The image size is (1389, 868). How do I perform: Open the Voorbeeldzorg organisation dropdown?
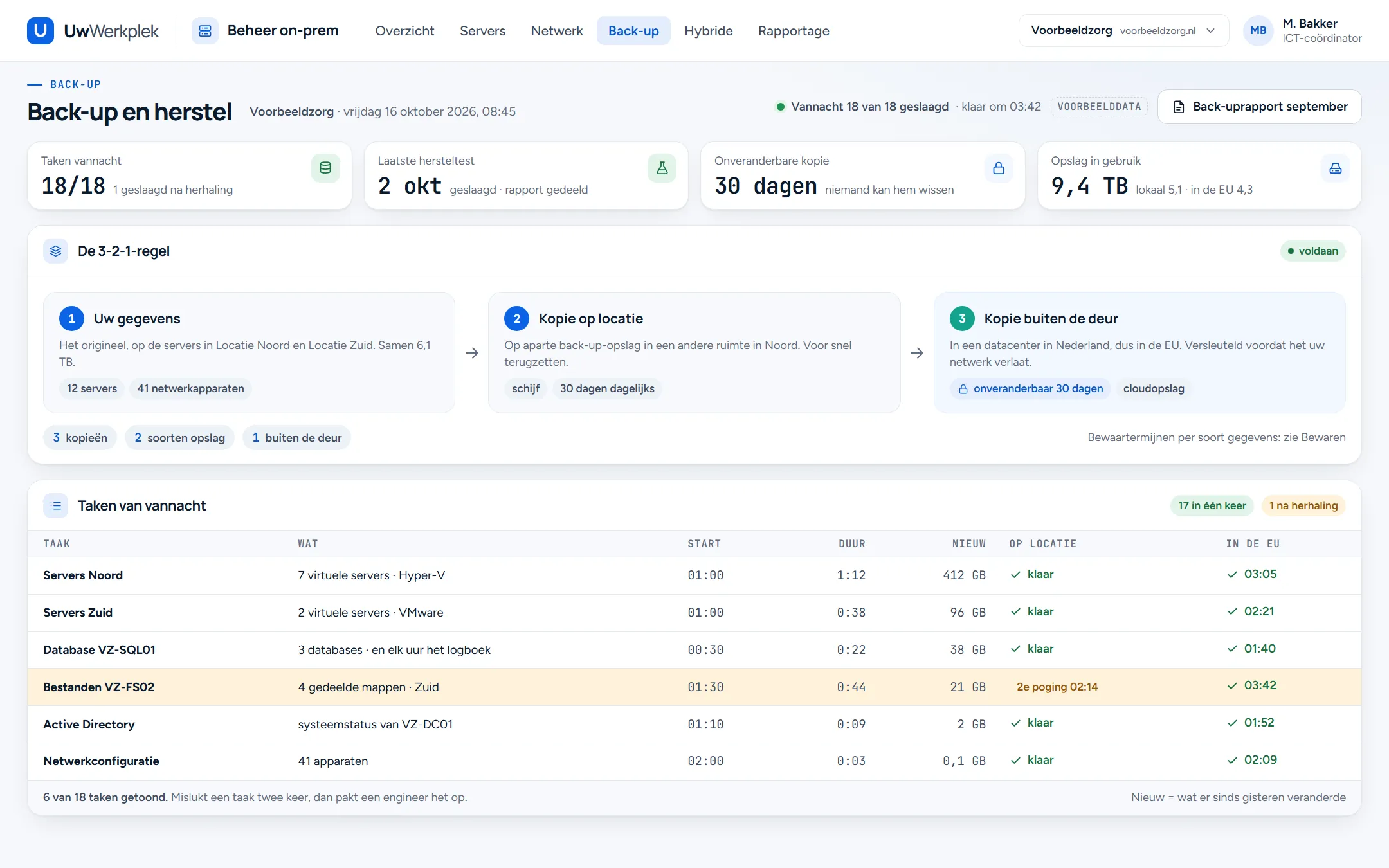click(x=1123, y=30)
